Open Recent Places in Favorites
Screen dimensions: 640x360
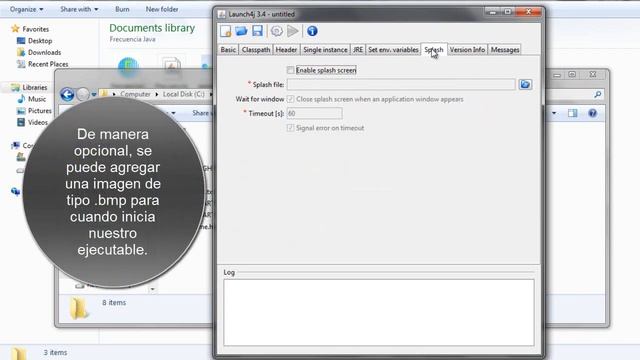point(48,64)
